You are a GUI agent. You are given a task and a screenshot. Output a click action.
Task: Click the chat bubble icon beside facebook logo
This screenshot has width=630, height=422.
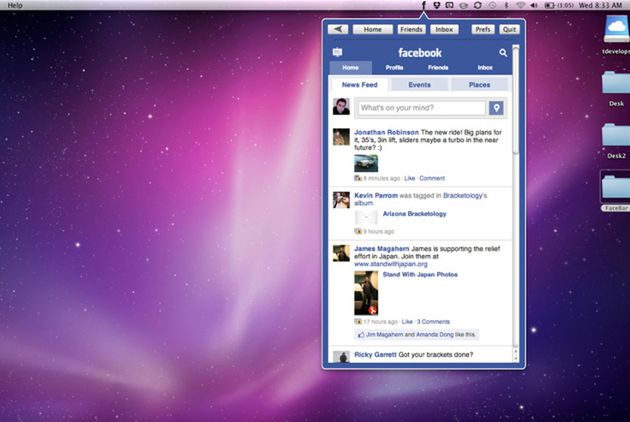338,52
